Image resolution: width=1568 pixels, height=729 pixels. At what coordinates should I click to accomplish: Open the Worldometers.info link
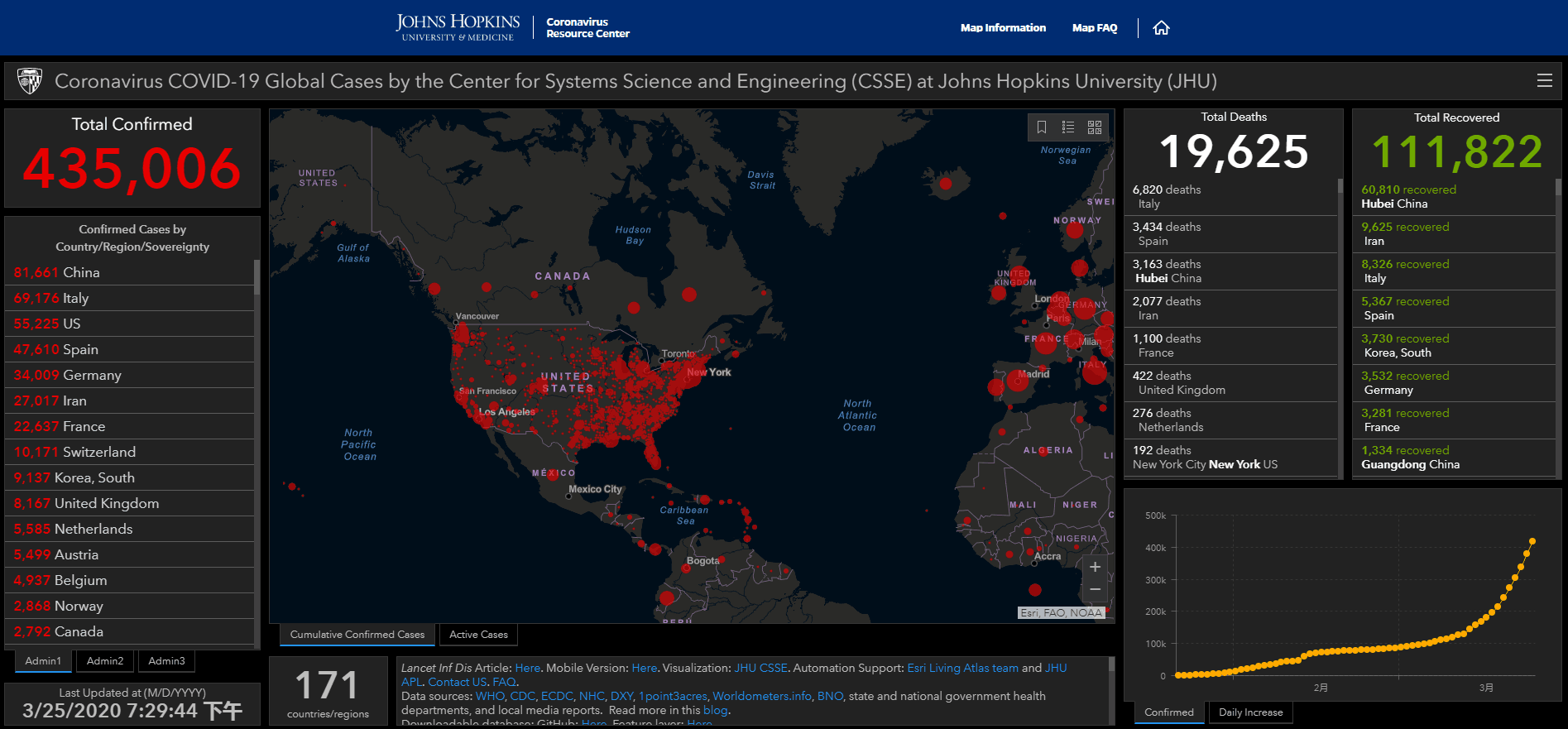[762, 696]
